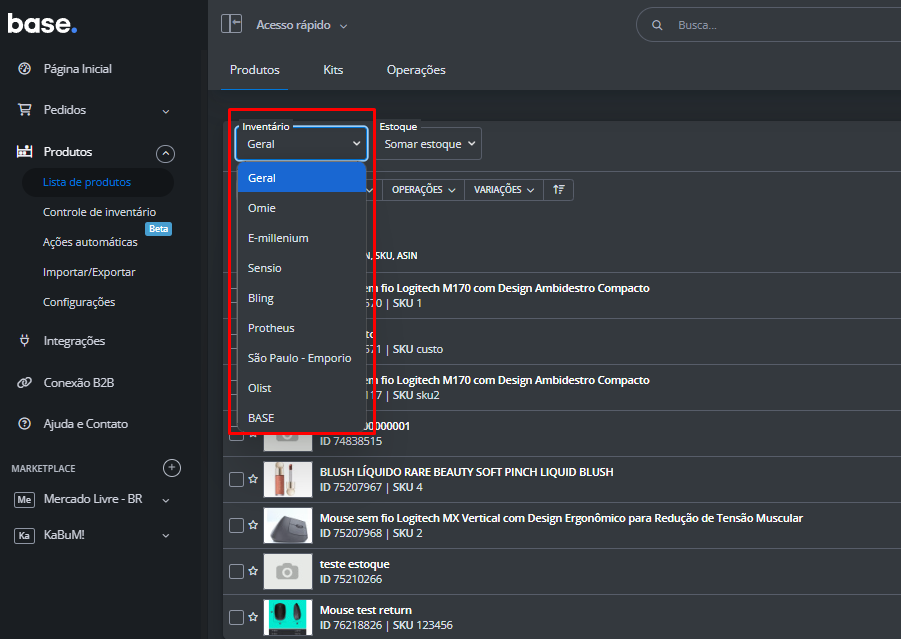Click the Busca search field
This screenshot has width=901, height=639.
pos(770,25)
